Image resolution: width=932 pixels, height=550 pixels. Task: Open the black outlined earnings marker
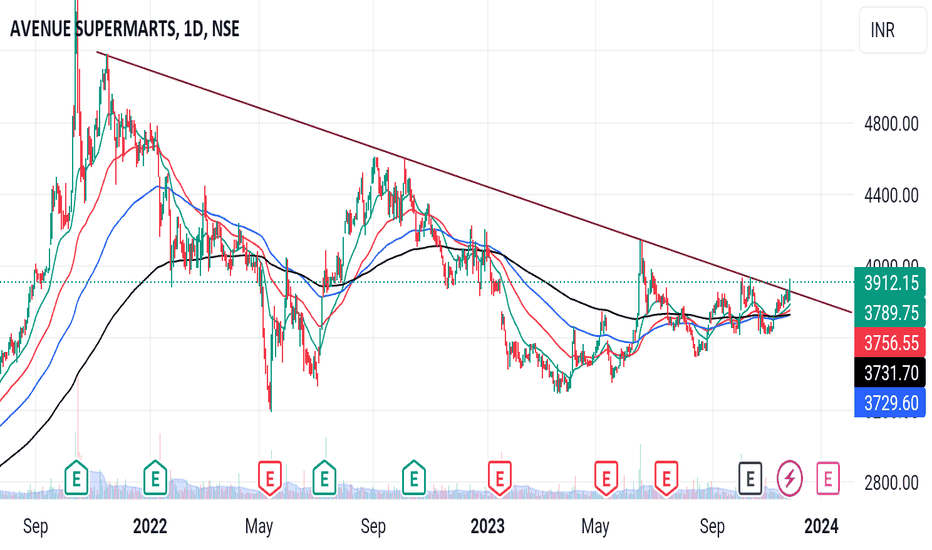pyautogui.click(x=750, y=478)
